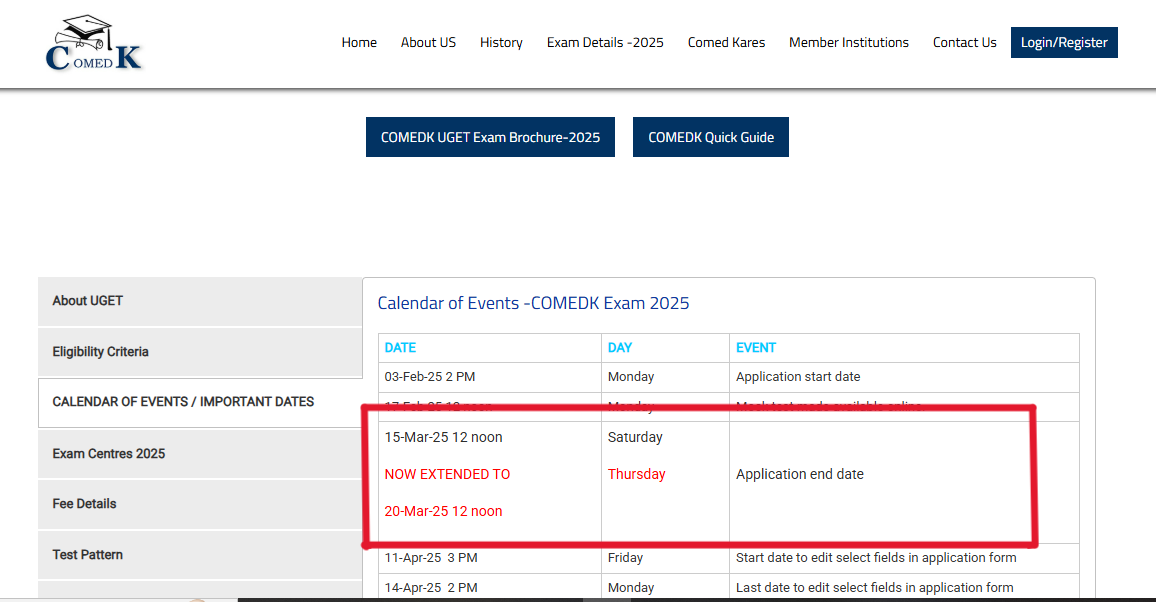This screenshot has height=602, width=1156.
Task: Select Calendar of Events / Important Dates tab
Action: coord(200,402)
